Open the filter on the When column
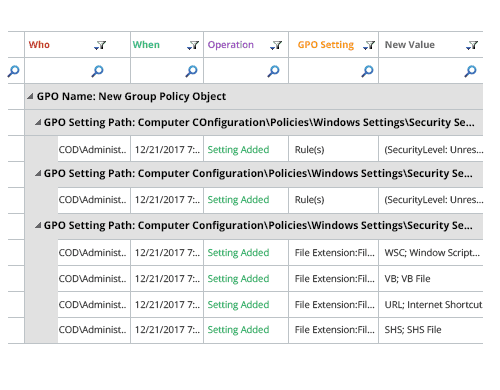 tap(193, 45)
